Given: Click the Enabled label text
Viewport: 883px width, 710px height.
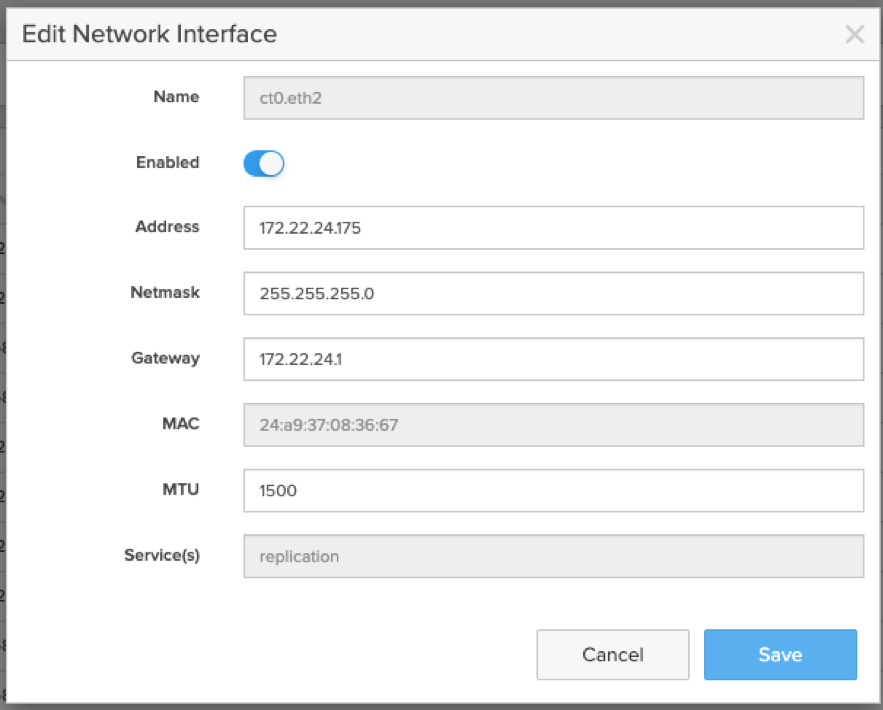Looking at the screenshot, I should click(167, 162).
